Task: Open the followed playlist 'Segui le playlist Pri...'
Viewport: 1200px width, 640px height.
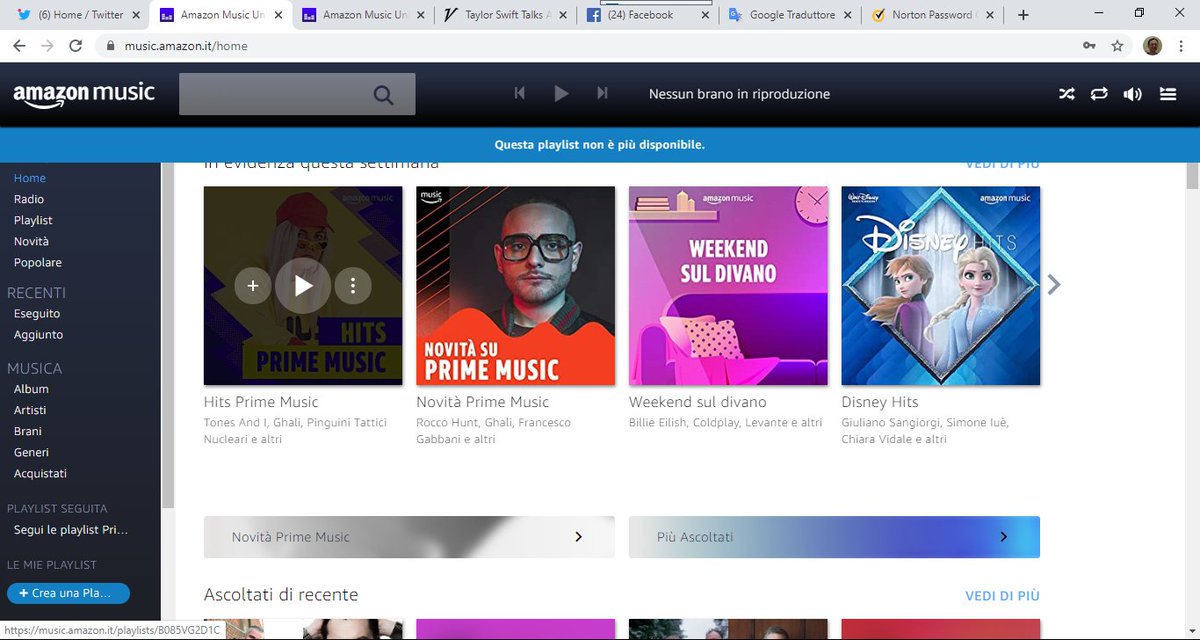Action: pos(71,530)
